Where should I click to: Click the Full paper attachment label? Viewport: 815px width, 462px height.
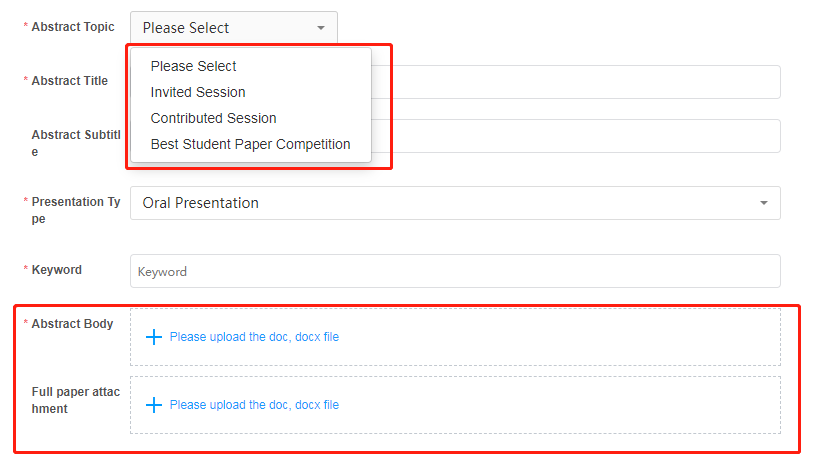click(75, 400)
